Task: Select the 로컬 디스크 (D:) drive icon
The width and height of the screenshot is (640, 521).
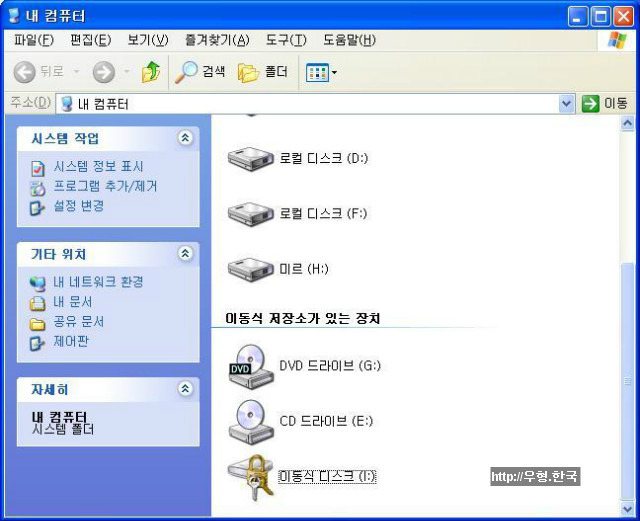Action: tap(251, 158)
